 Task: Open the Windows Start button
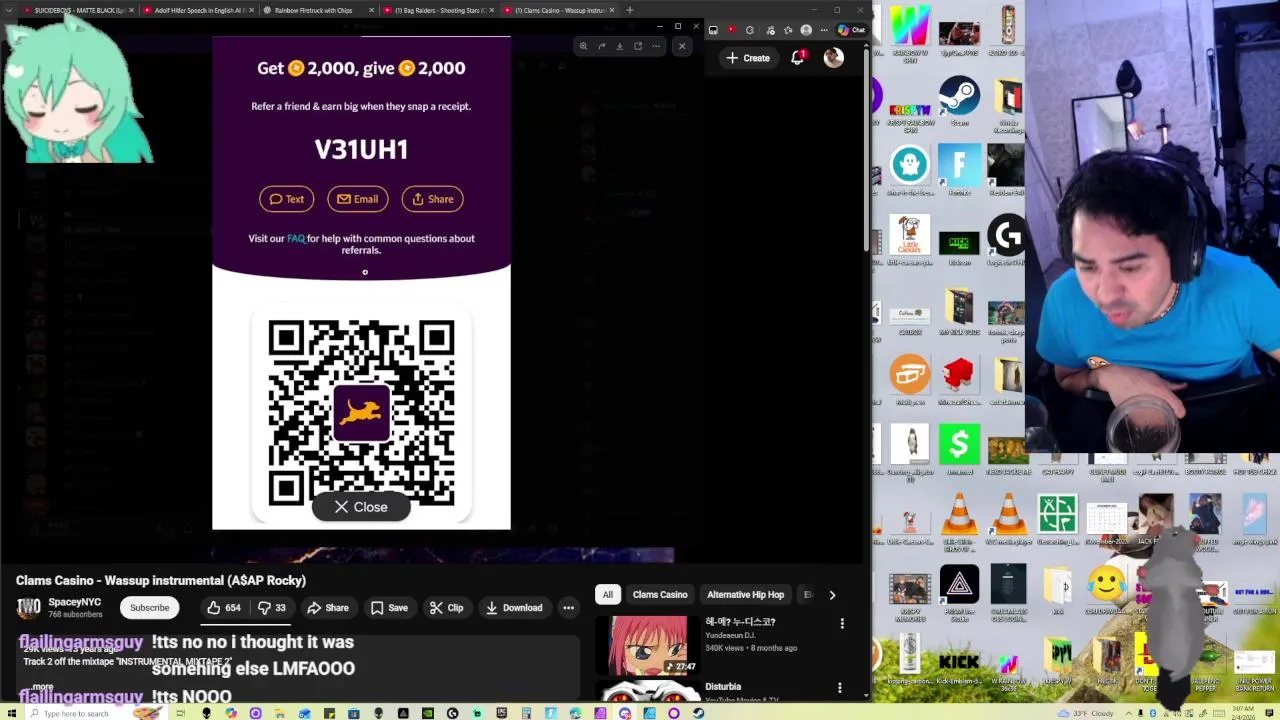(x=12, y=713)
